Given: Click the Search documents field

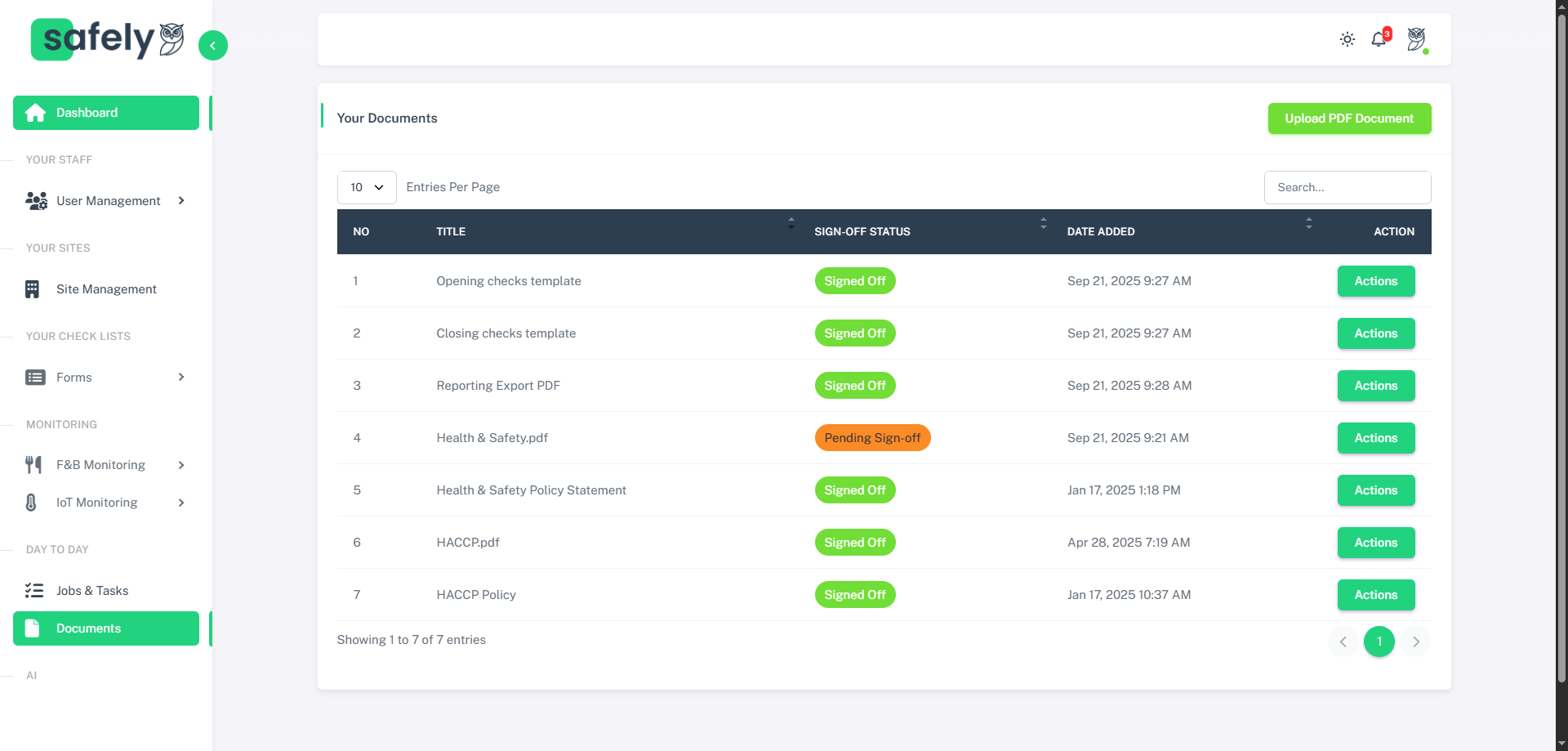Looking at the screenshot, I should (x=1347, y=187).
